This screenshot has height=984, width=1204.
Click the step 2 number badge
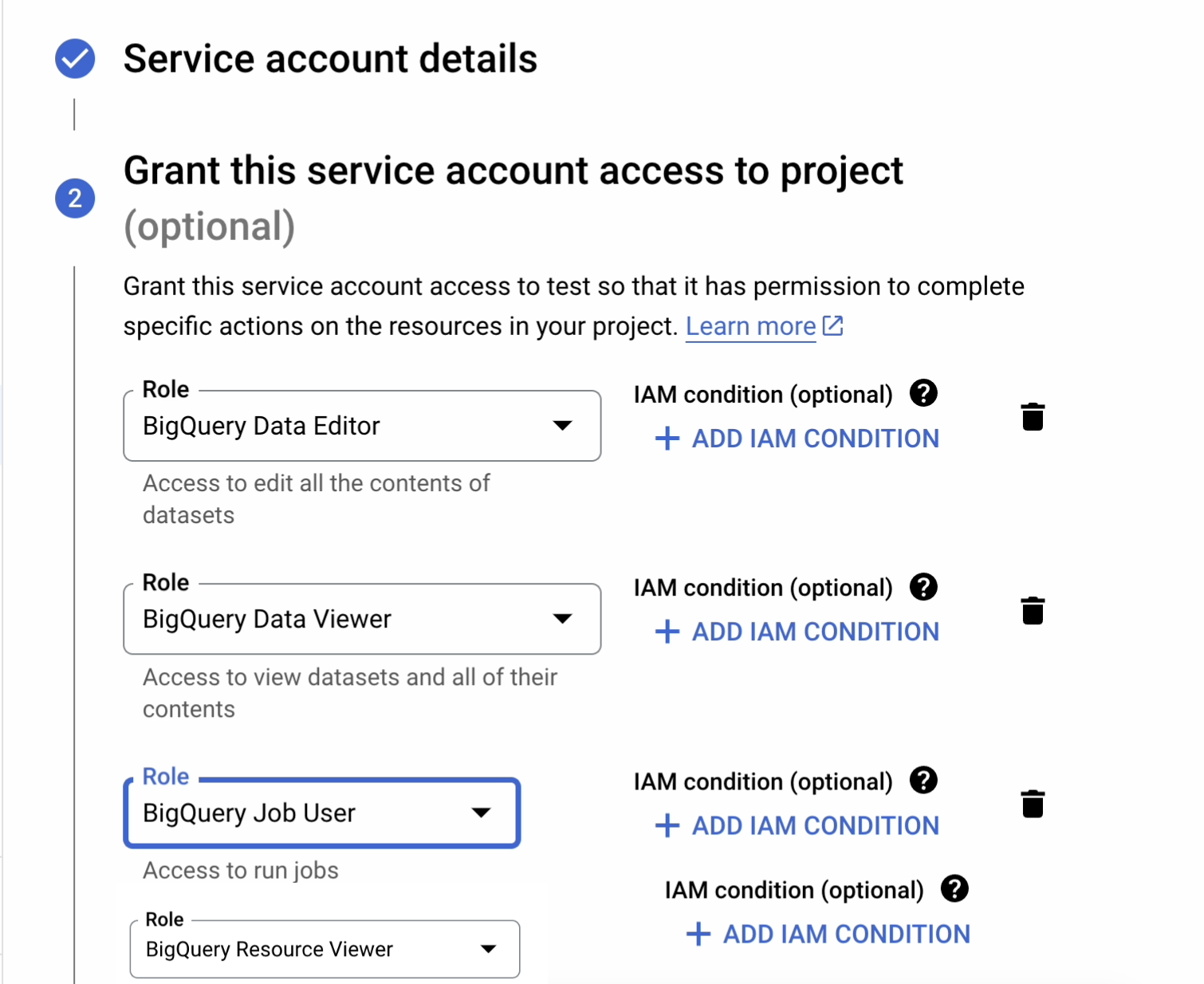[x=75, y=198]
